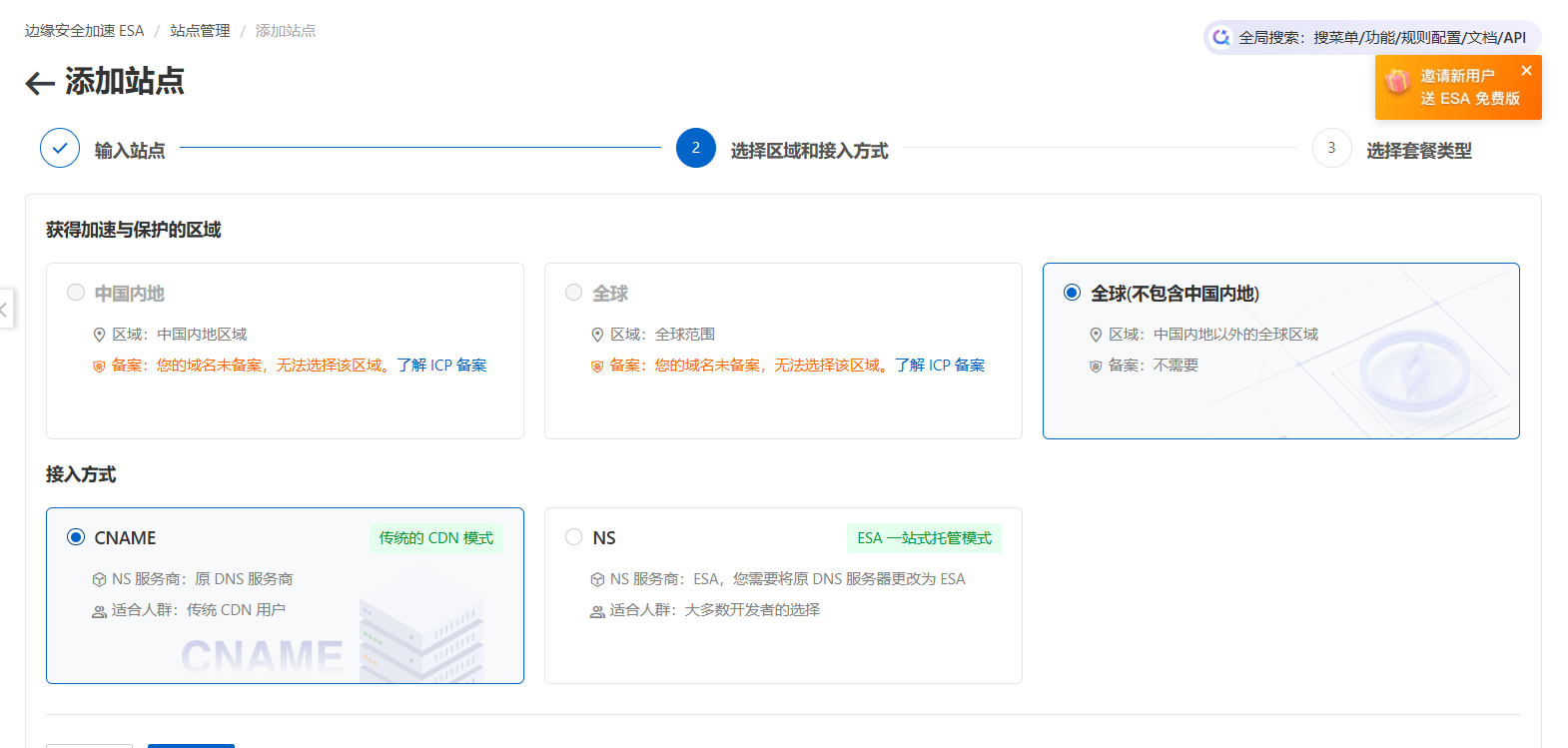The width and height of the screenshot is (1568, 748).
Task: Choose the NS access method radio
Action: [x=574, y=537]
